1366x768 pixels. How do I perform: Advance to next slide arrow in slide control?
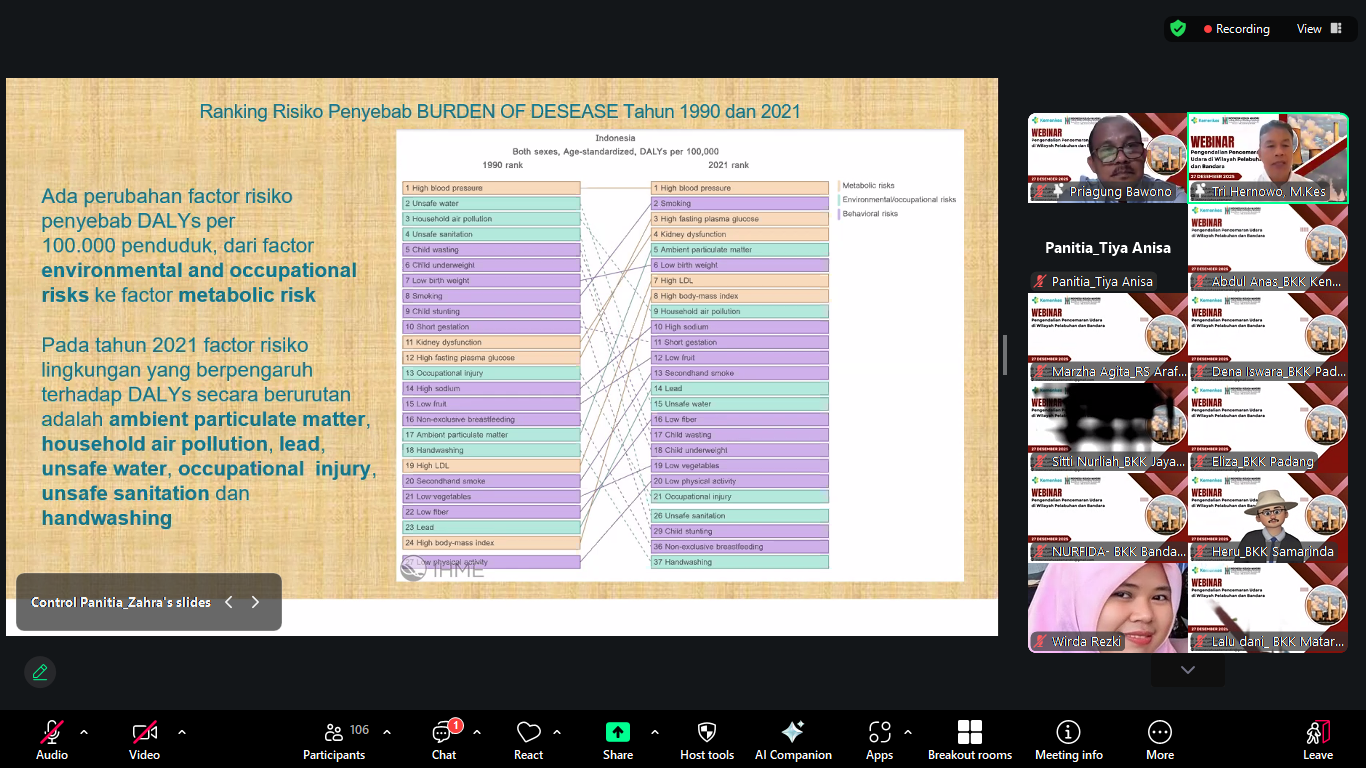point(255,602)
